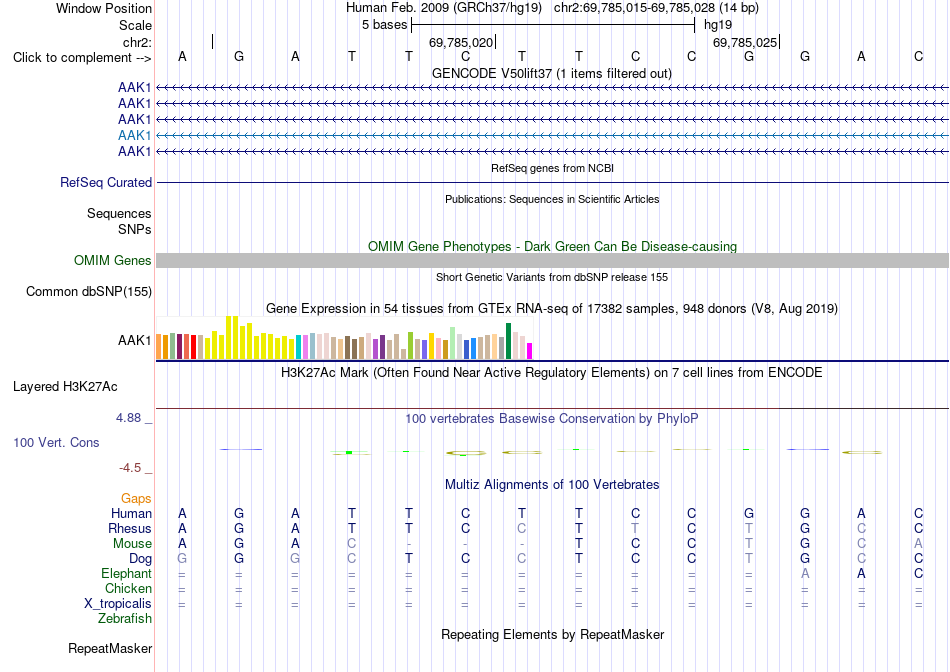This screenshot has height=672, width=950.
Task: Select the Dog alignment row label
Action: [140, 559]
